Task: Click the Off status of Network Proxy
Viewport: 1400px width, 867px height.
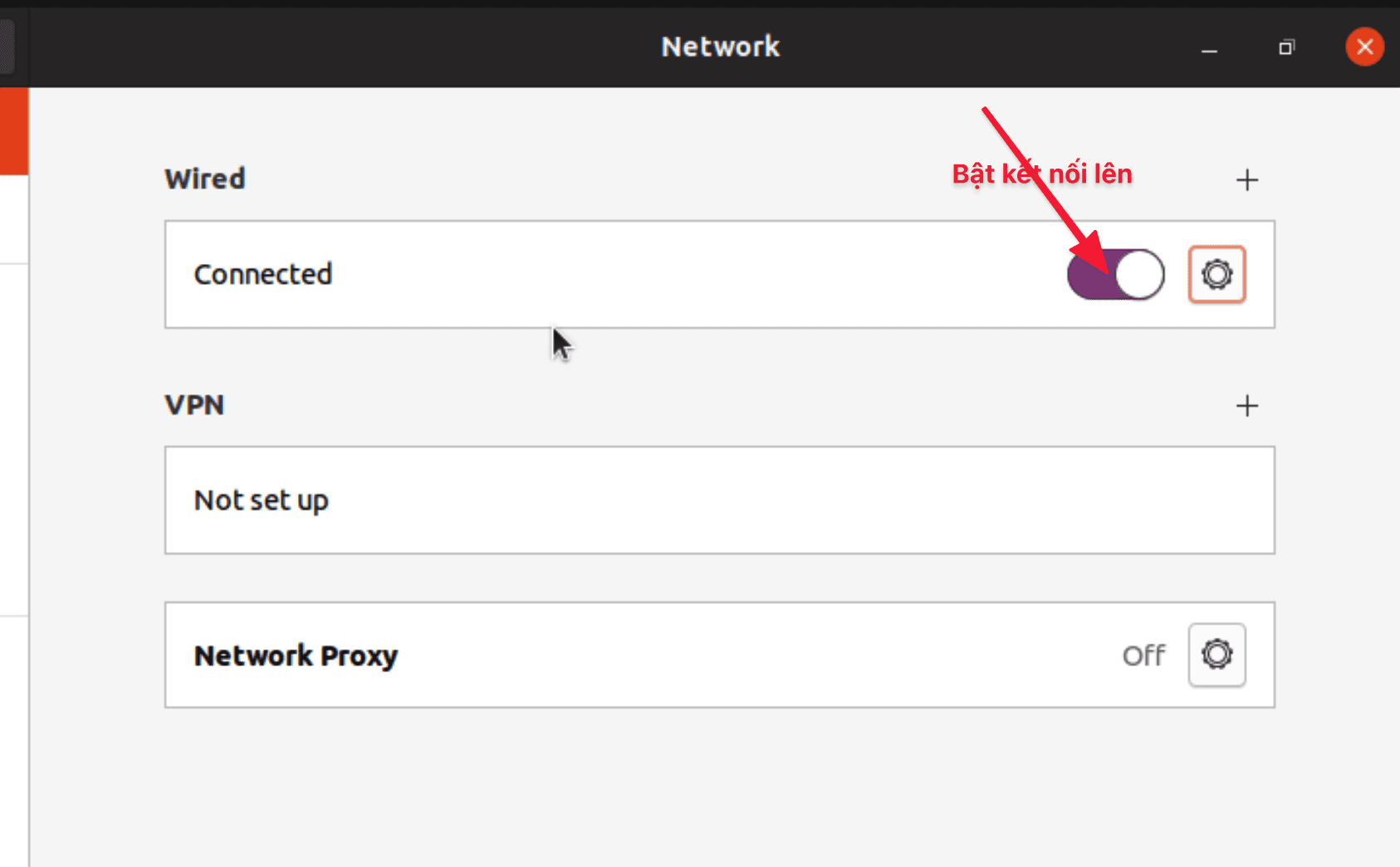Action: 1143,655
